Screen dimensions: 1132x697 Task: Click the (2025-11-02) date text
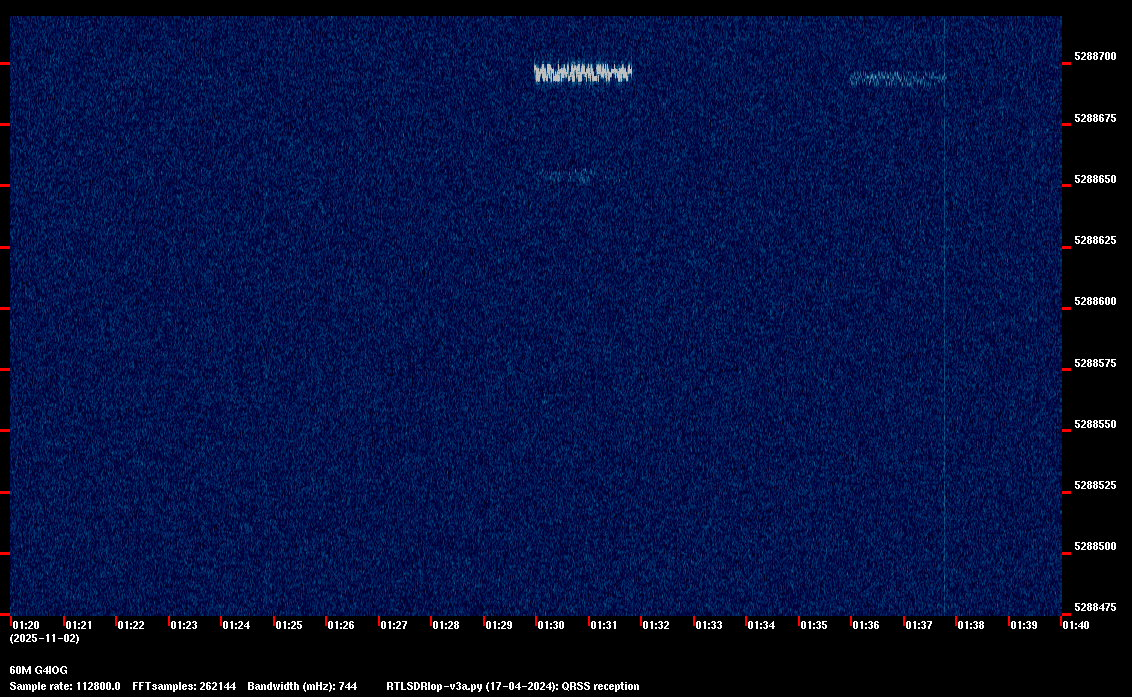(x=45, y=638)
